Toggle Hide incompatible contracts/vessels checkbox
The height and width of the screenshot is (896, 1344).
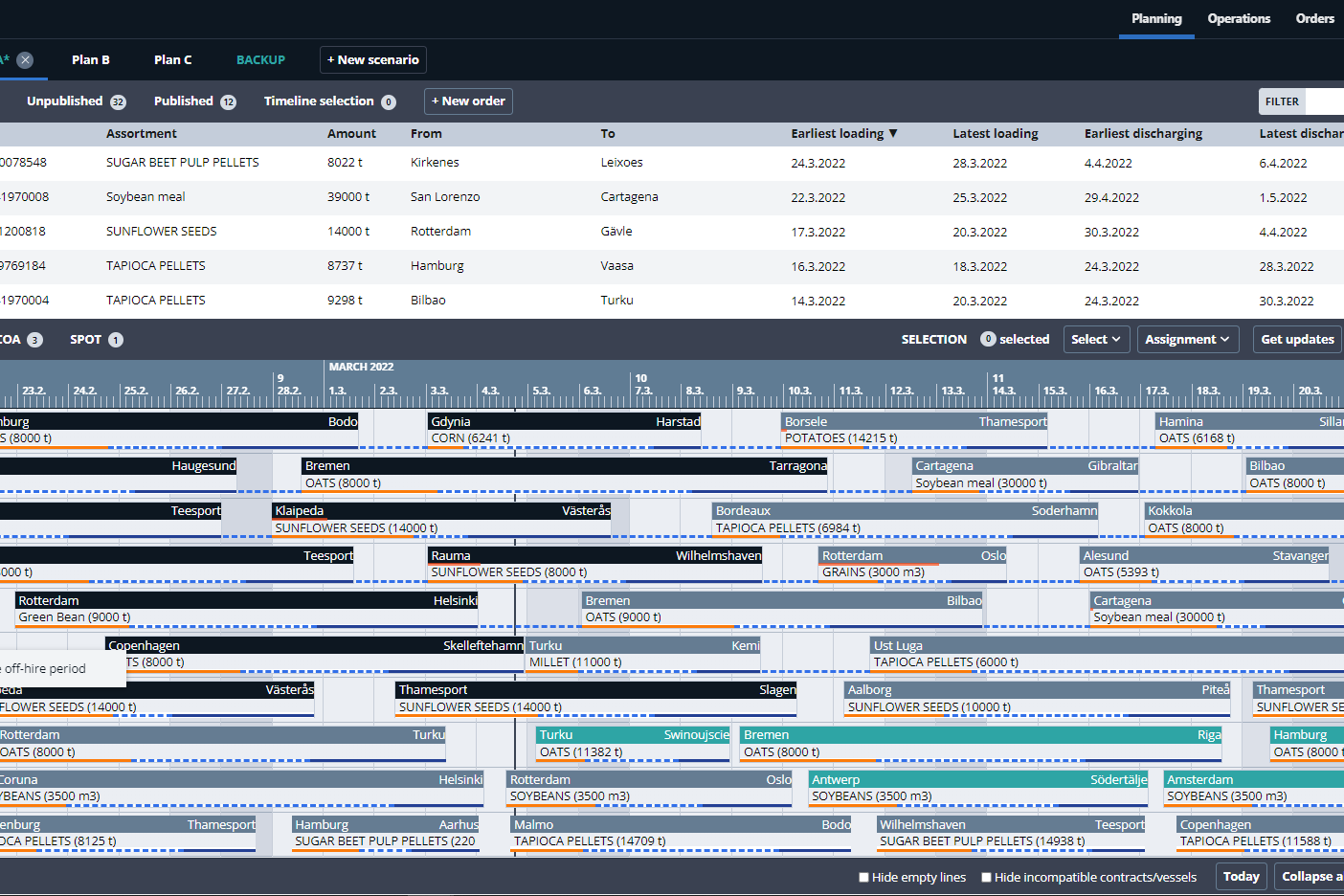[986, 877]
